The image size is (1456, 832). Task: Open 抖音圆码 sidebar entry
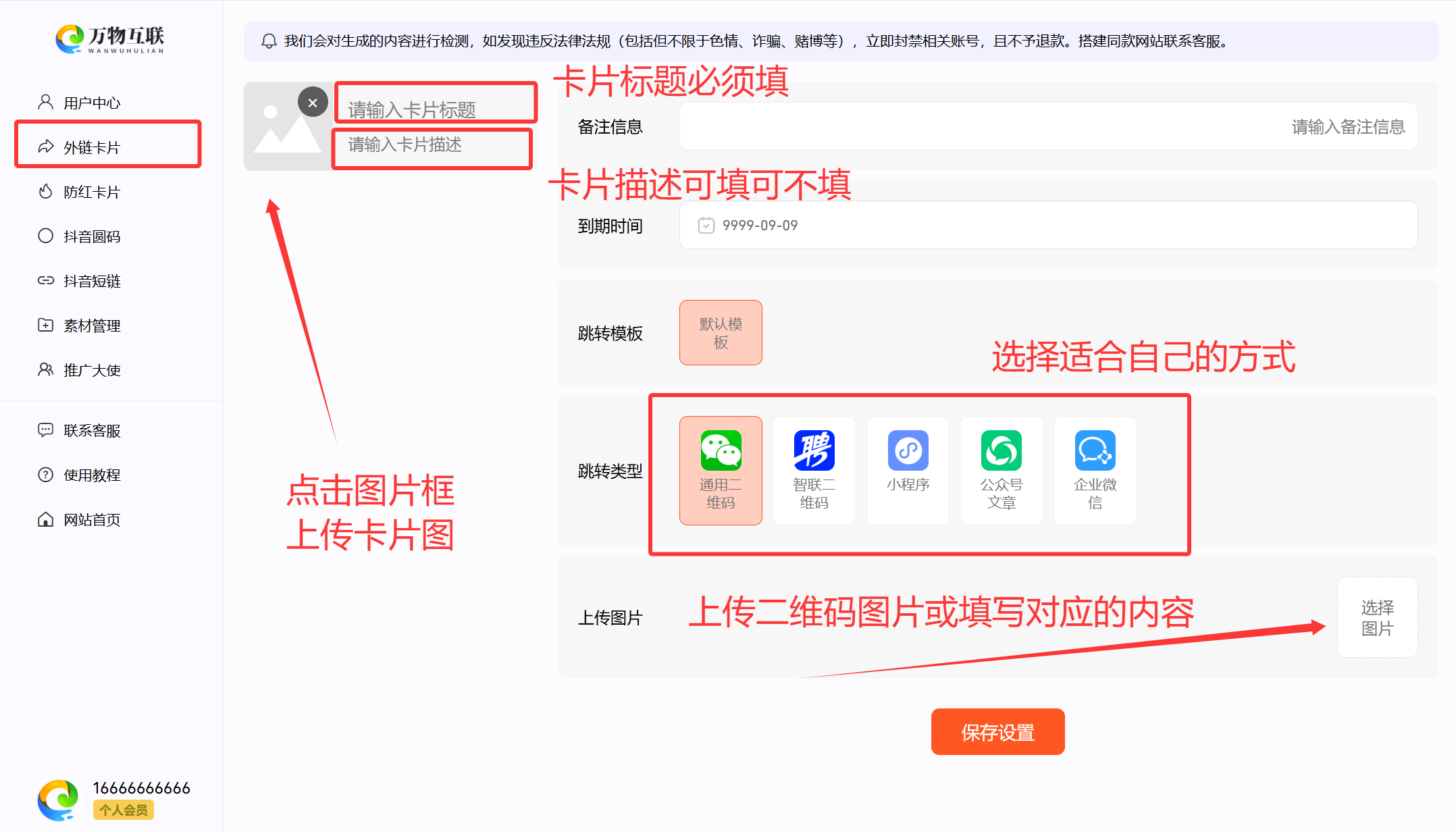click(92, 236)
